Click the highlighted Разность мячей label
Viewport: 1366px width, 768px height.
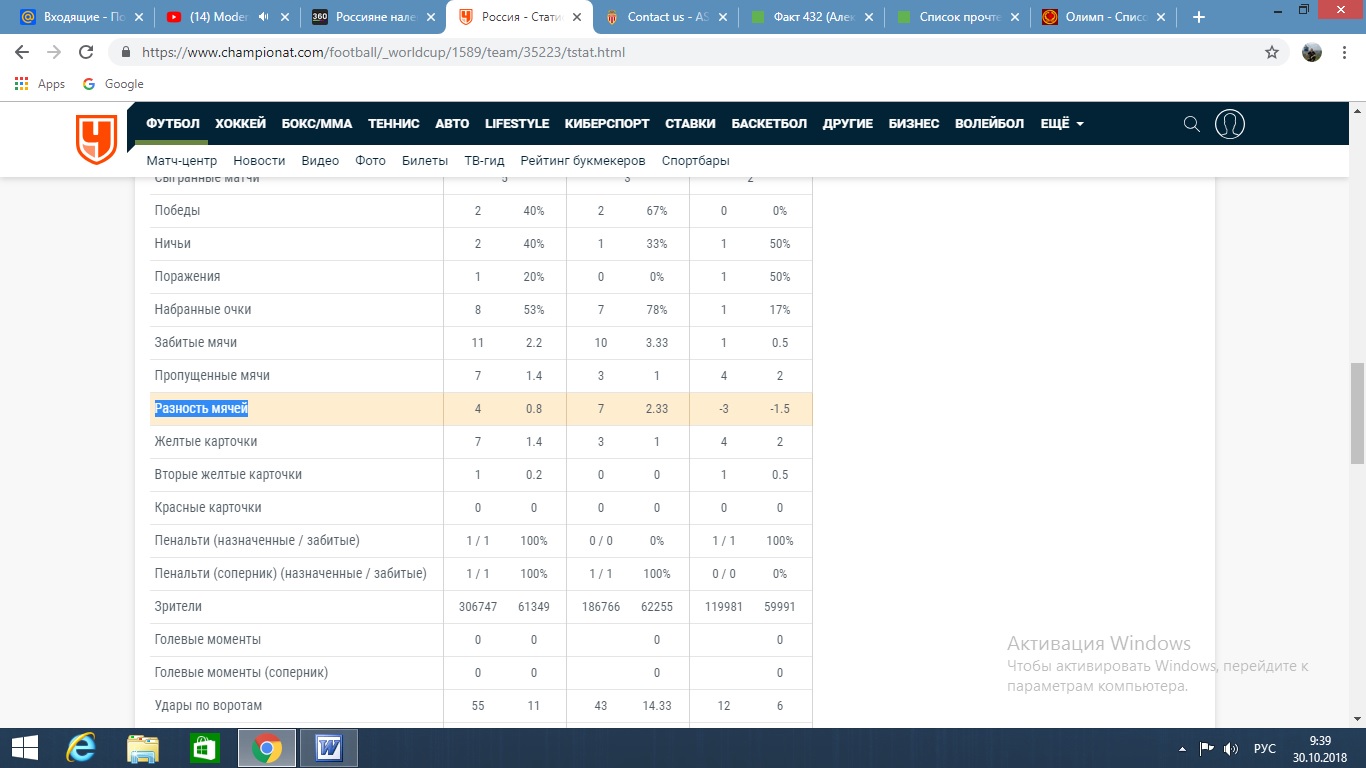coord(201,409)
